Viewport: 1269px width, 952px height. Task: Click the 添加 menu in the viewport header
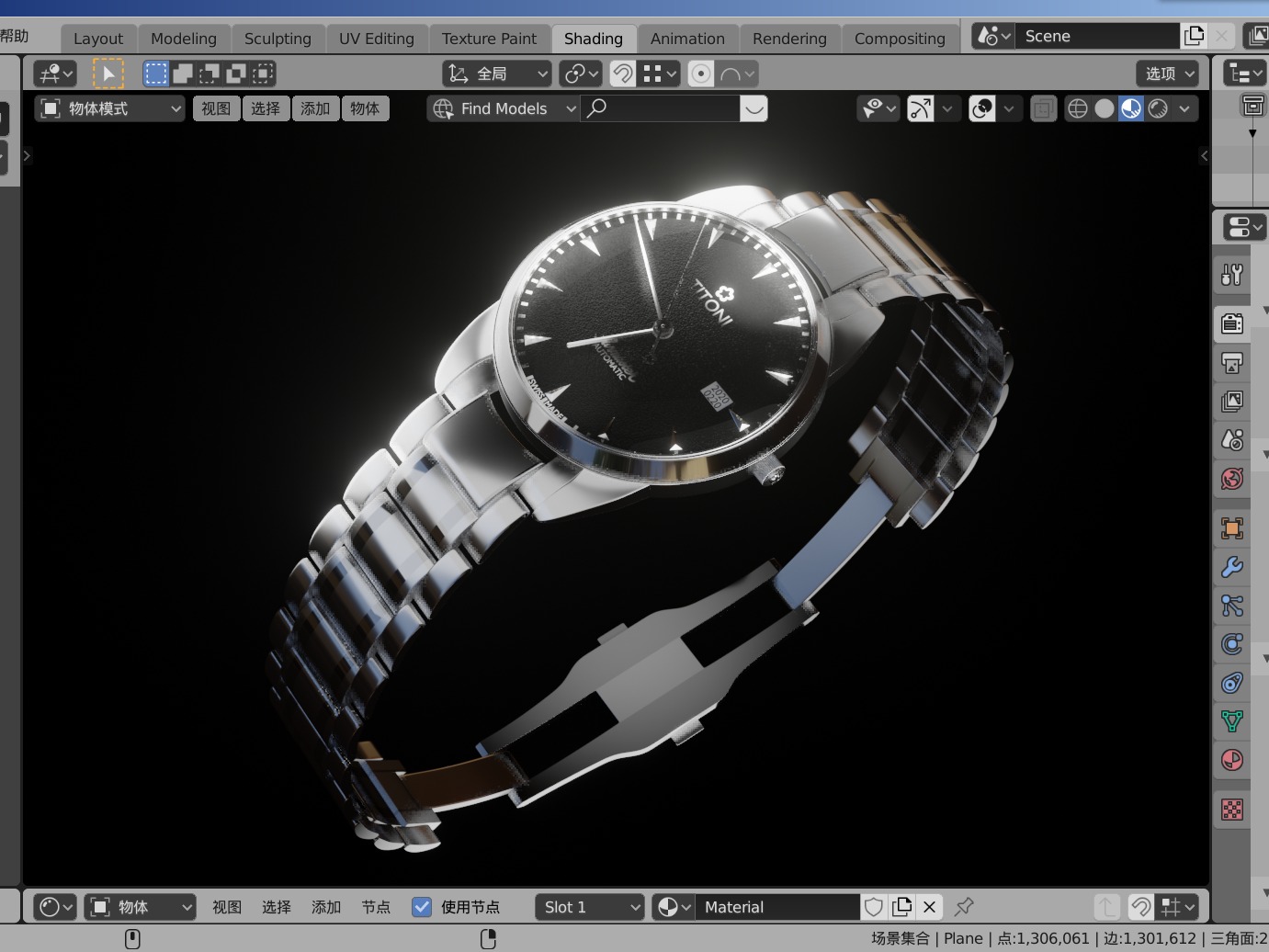click(315, 108)
